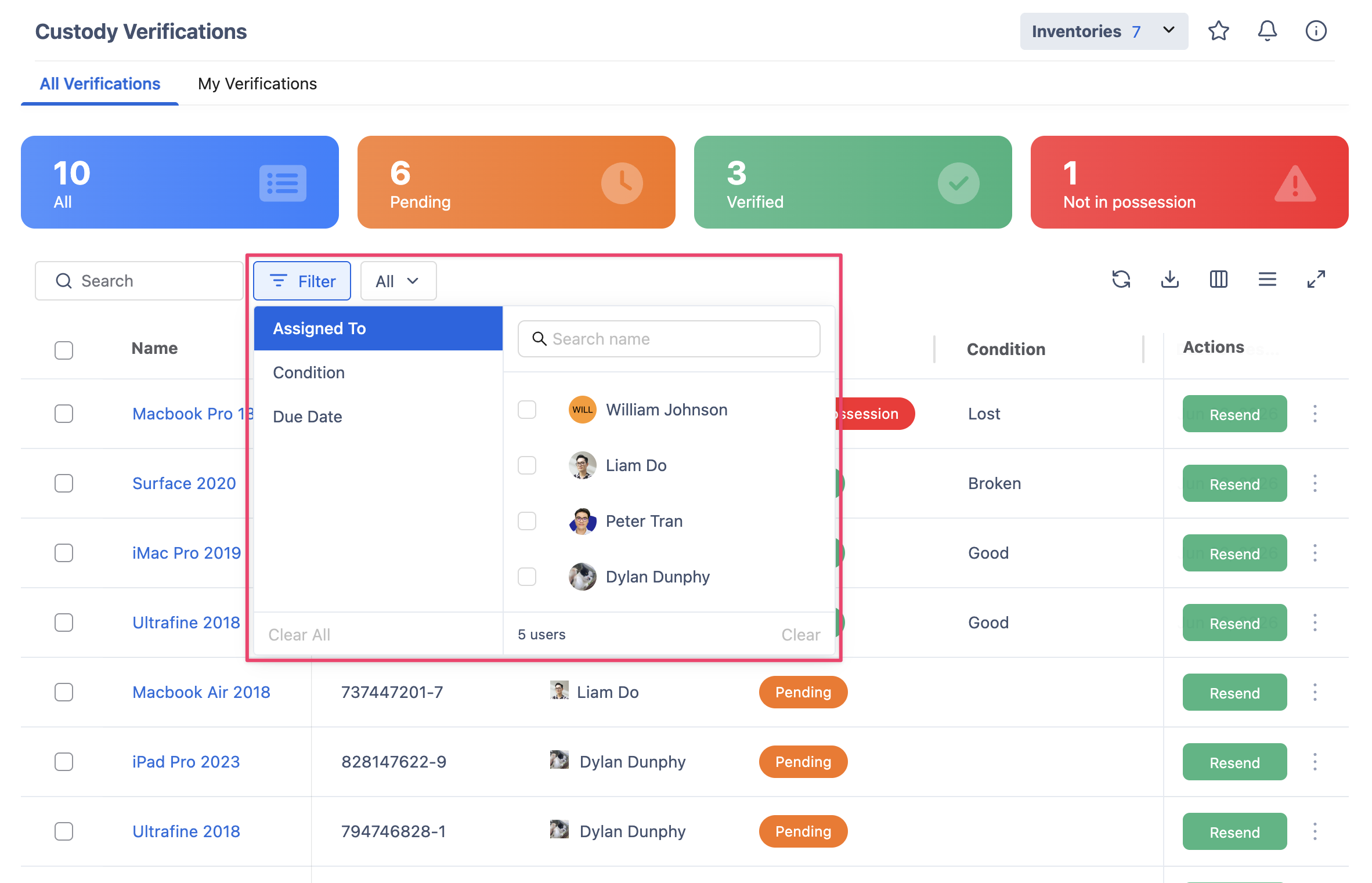This screenshot has width=1372, height=883.
Task: Tick Dylan Dunphy in the filter
Action: 527,577
